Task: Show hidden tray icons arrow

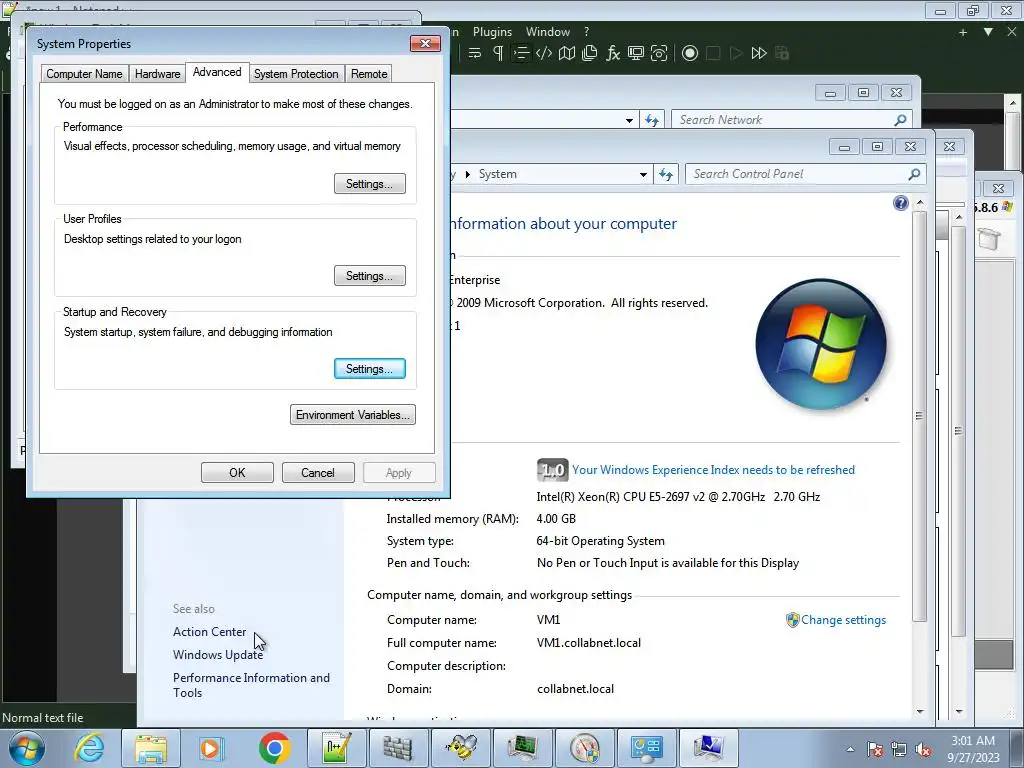Action: coord(850,749)
